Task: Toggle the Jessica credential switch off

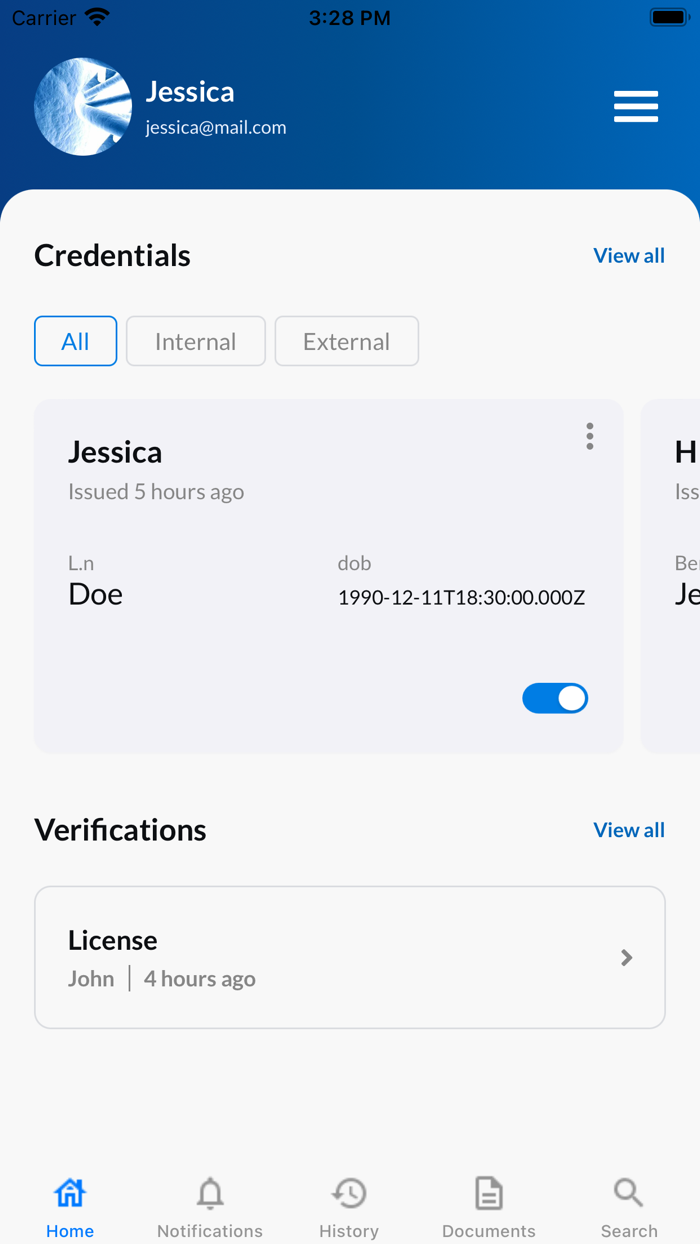Action: [x=555, y=698]
